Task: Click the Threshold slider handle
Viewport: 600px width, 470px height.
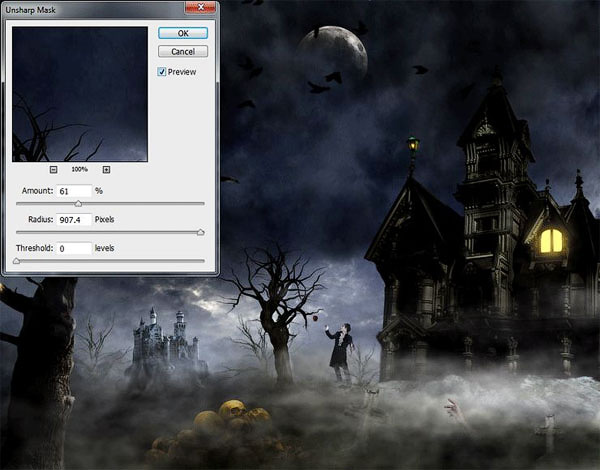Action: coord(16,261)
